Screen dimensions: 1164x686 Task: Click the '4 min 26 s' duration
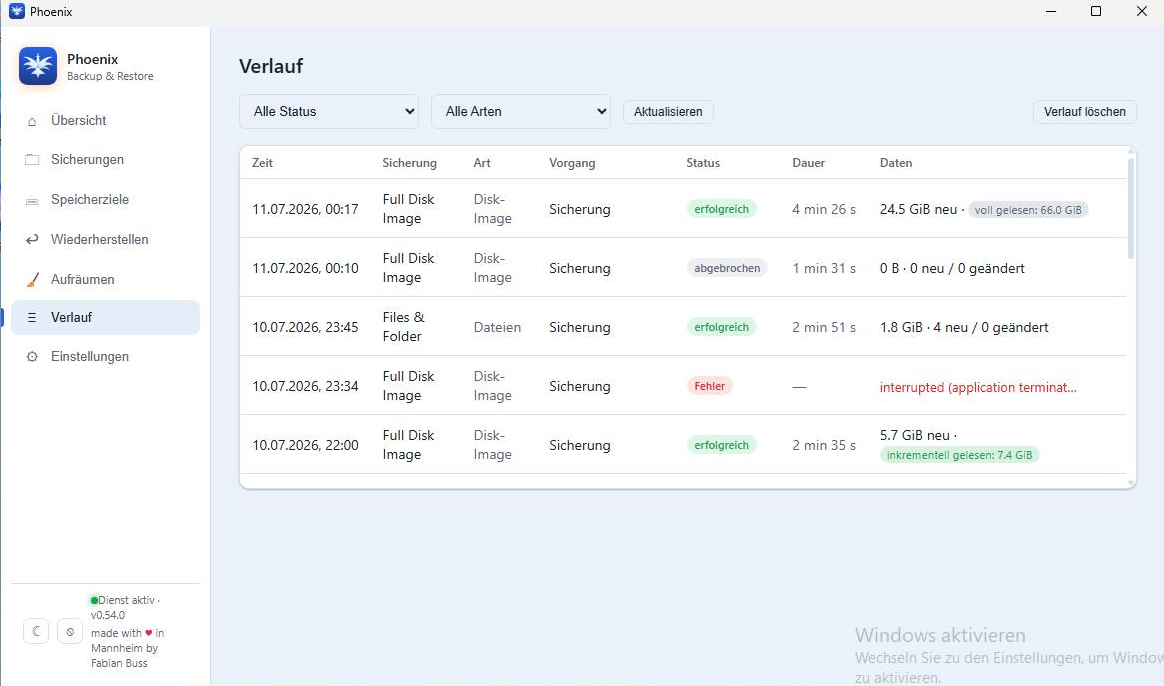pyautogui.click(x=824, y=209)
